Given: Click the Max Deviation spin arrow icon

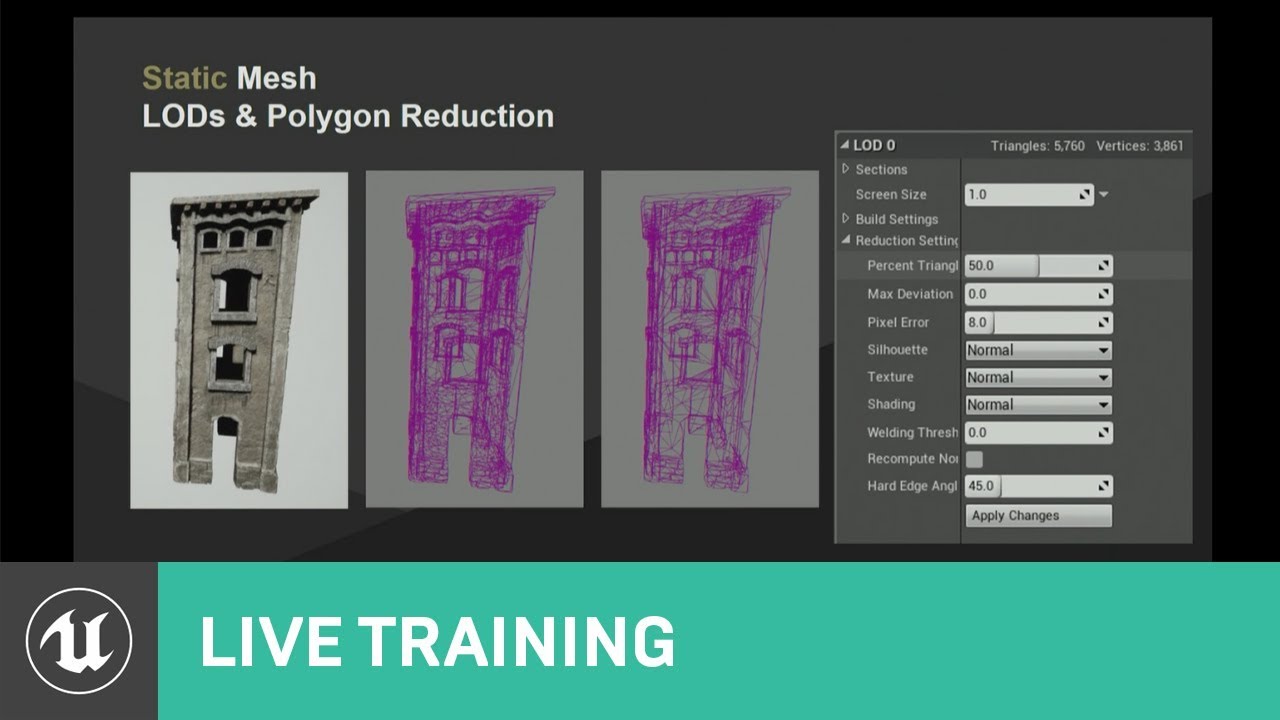Looking at the screenshot, I should tap(1104, 294).
